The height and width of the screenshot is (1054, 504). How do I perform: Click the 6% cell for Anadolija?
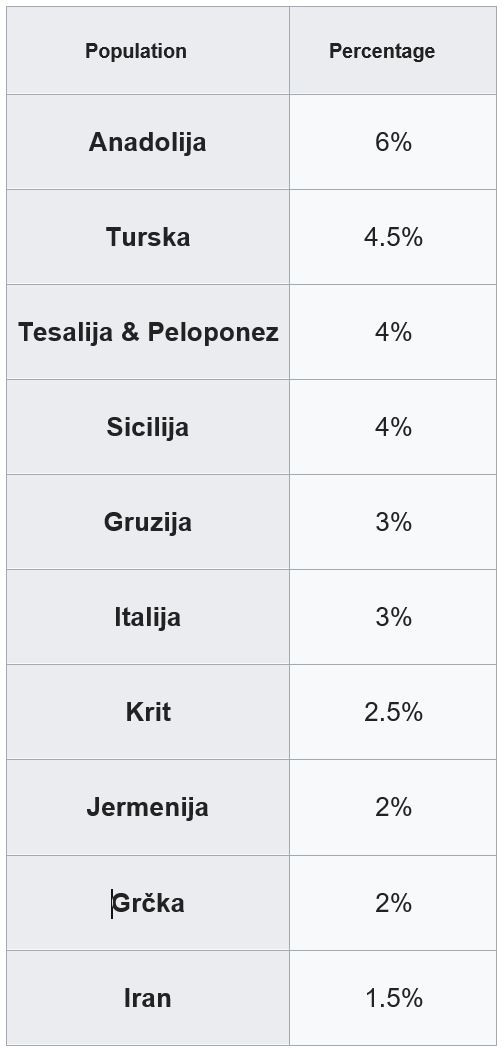[393, 142]
